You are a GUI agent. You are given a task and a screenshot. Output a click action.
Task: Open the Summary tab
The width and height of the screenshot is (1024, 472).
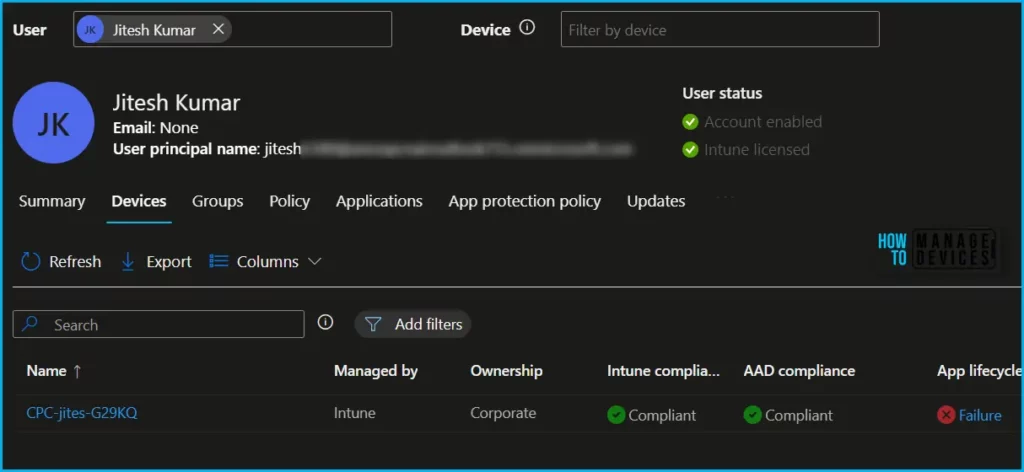click(x=52, y=201)
